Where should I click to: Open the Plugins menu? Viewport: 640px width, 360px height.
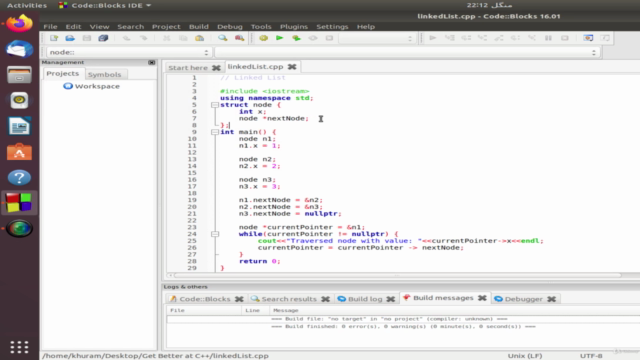point(294,27)
